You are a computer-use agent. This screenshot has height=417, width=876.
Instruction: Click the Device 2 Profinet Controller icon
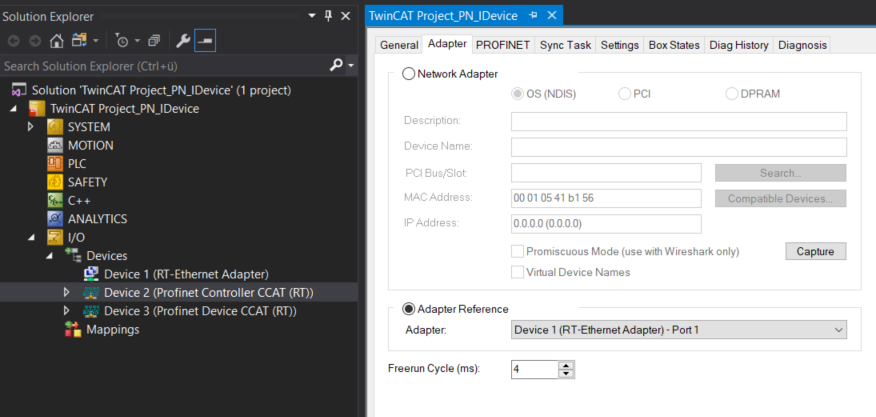(91, 292)
